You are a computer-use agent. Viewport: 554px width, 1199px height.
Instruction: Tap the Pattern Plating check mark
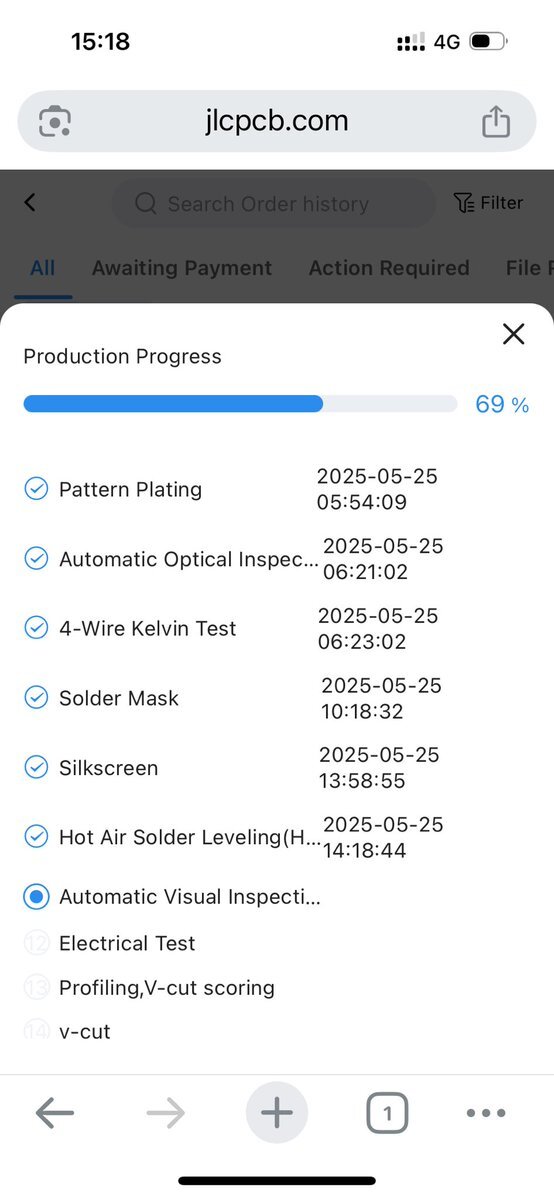point(36,489)
